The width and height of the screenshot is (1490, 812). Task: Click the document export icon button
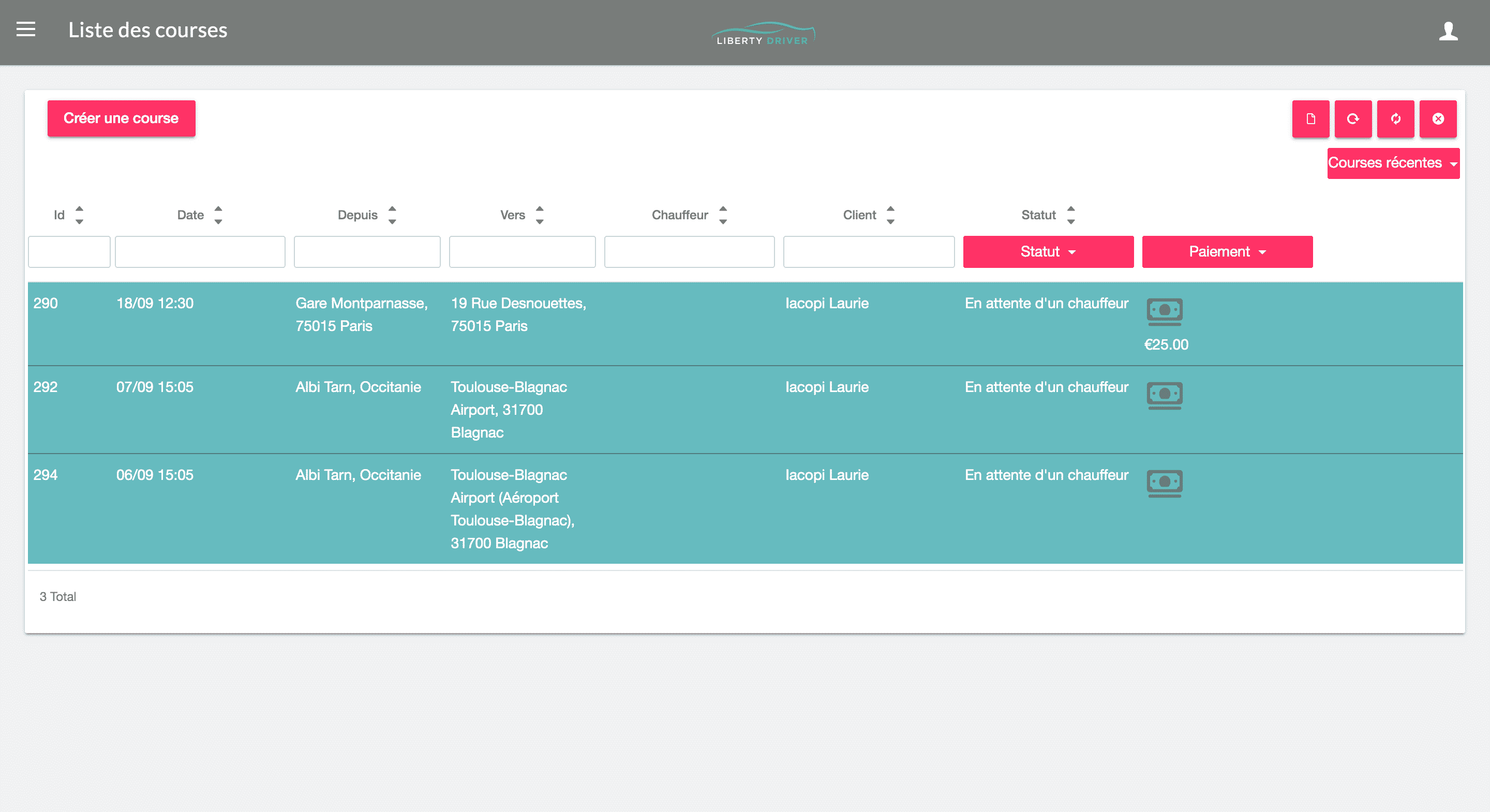pyautogui.click(x=1310, y=118)
